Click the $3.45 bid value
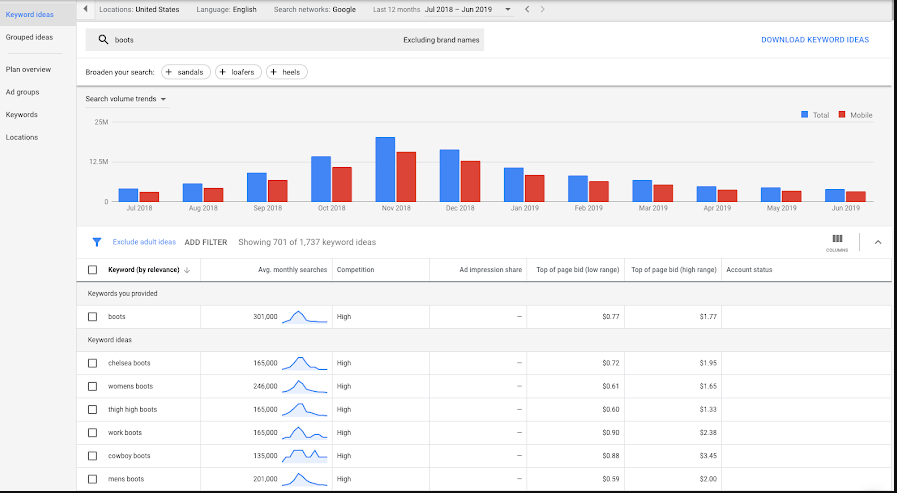Viewport: 897px width, 493px height. (708, 456)
